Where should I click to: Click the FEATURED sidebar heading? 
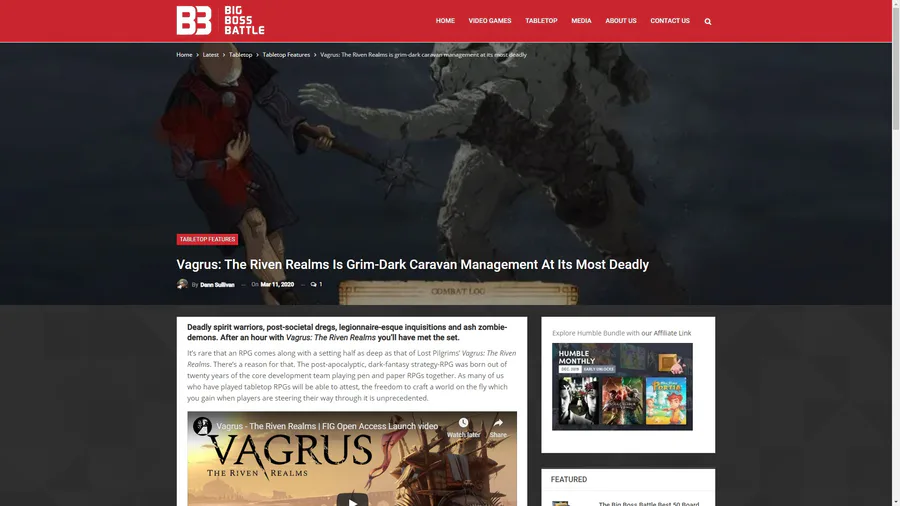pos(569,479)
